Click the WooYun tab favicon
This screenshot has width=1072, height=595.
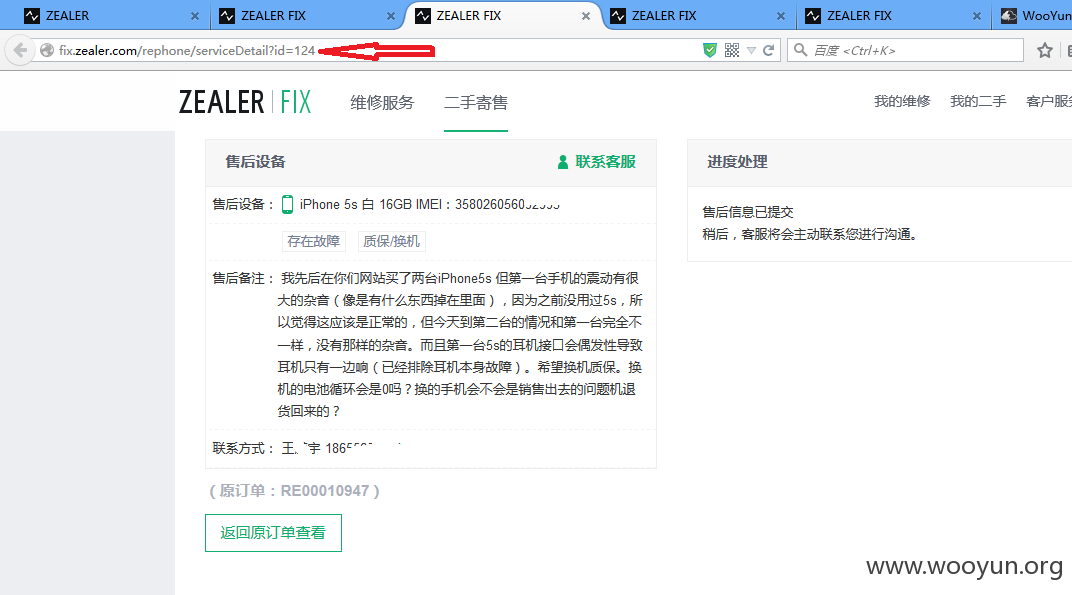point(1008,16)
